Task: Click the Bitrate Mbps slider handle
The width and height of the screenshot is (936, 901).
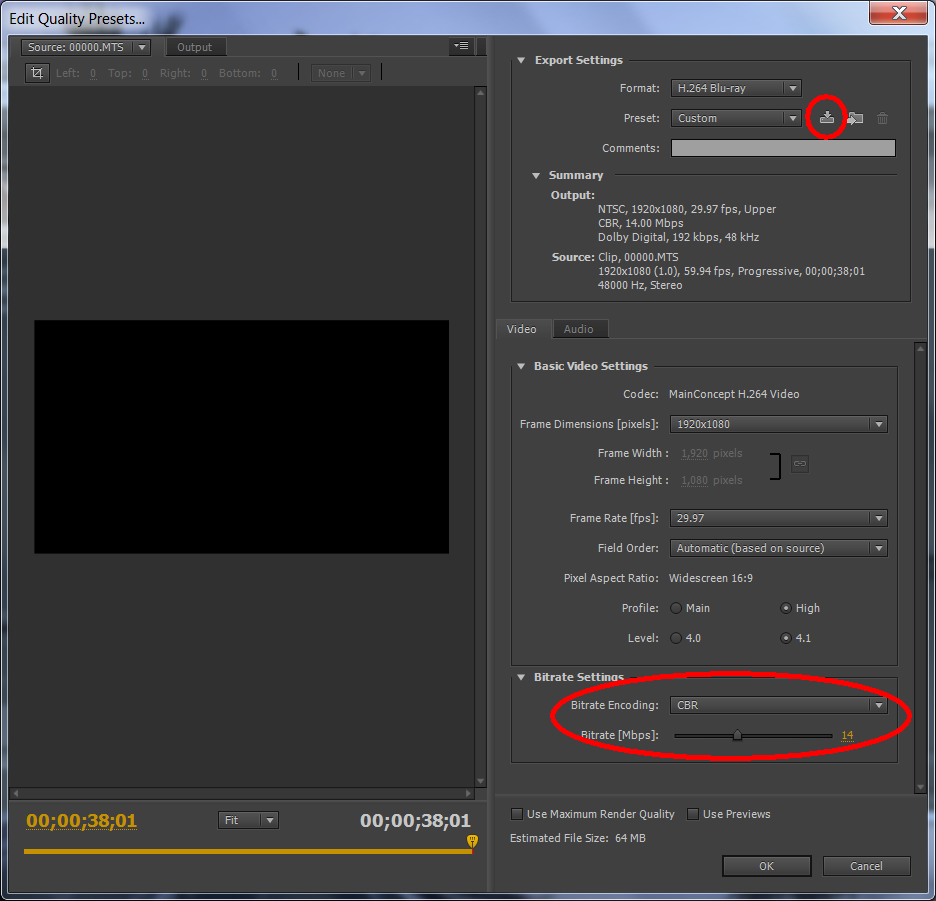Action: [x=737, y=735]
